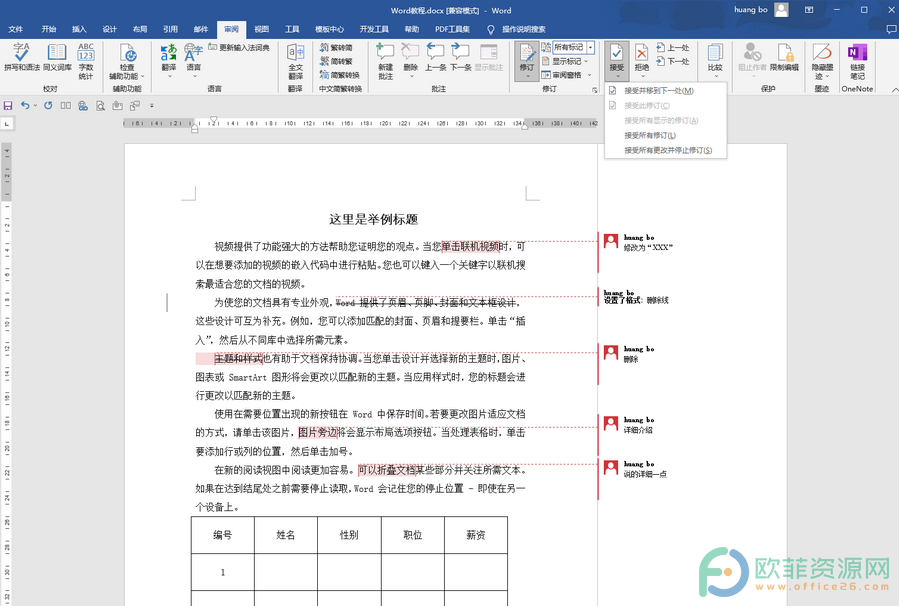The height and width of the screenshot is (606, 899).
Task: Add a comment with 新建批注
Action: [385, 61]
